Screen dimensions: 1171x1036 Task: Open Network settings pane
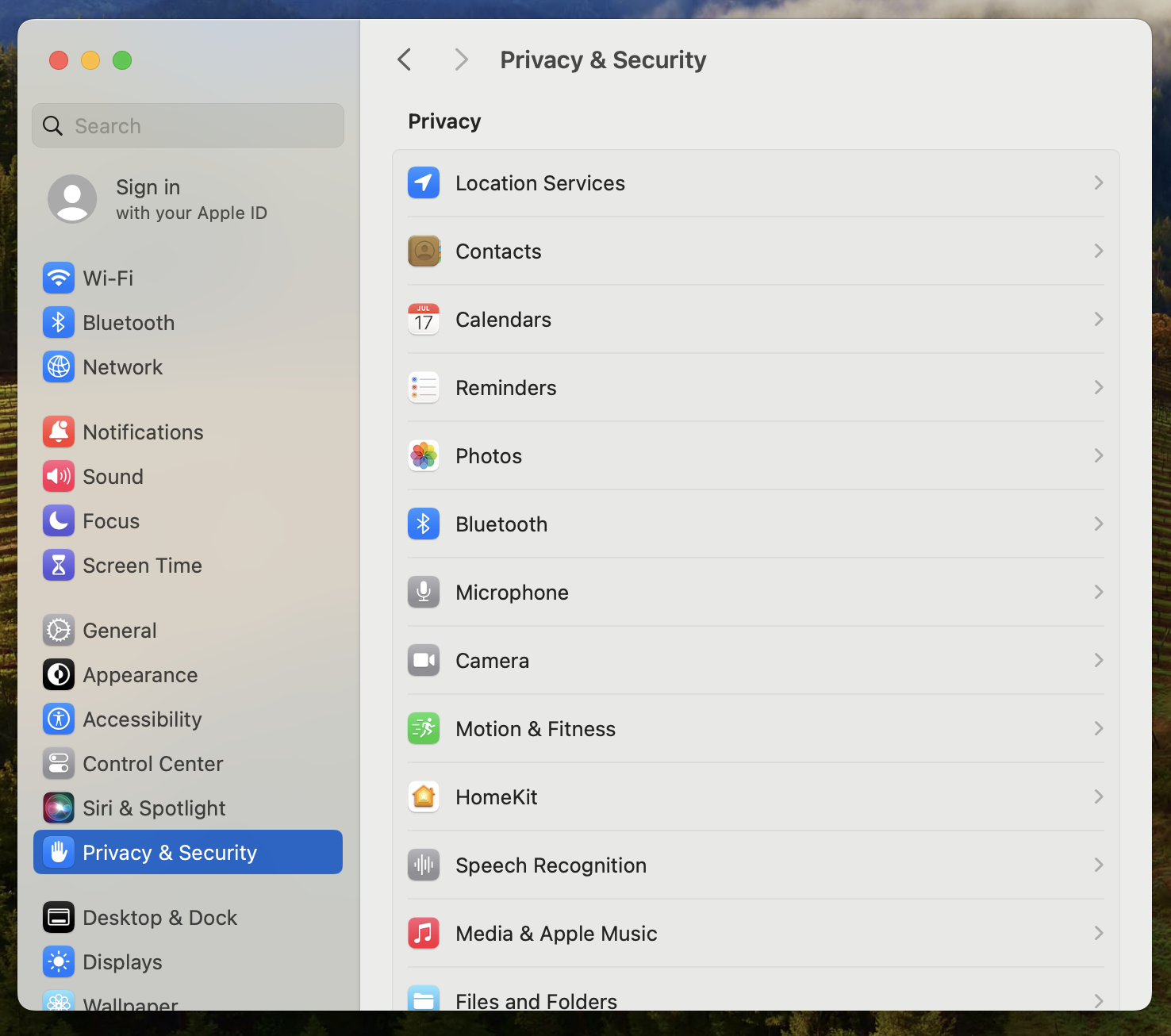188,367
